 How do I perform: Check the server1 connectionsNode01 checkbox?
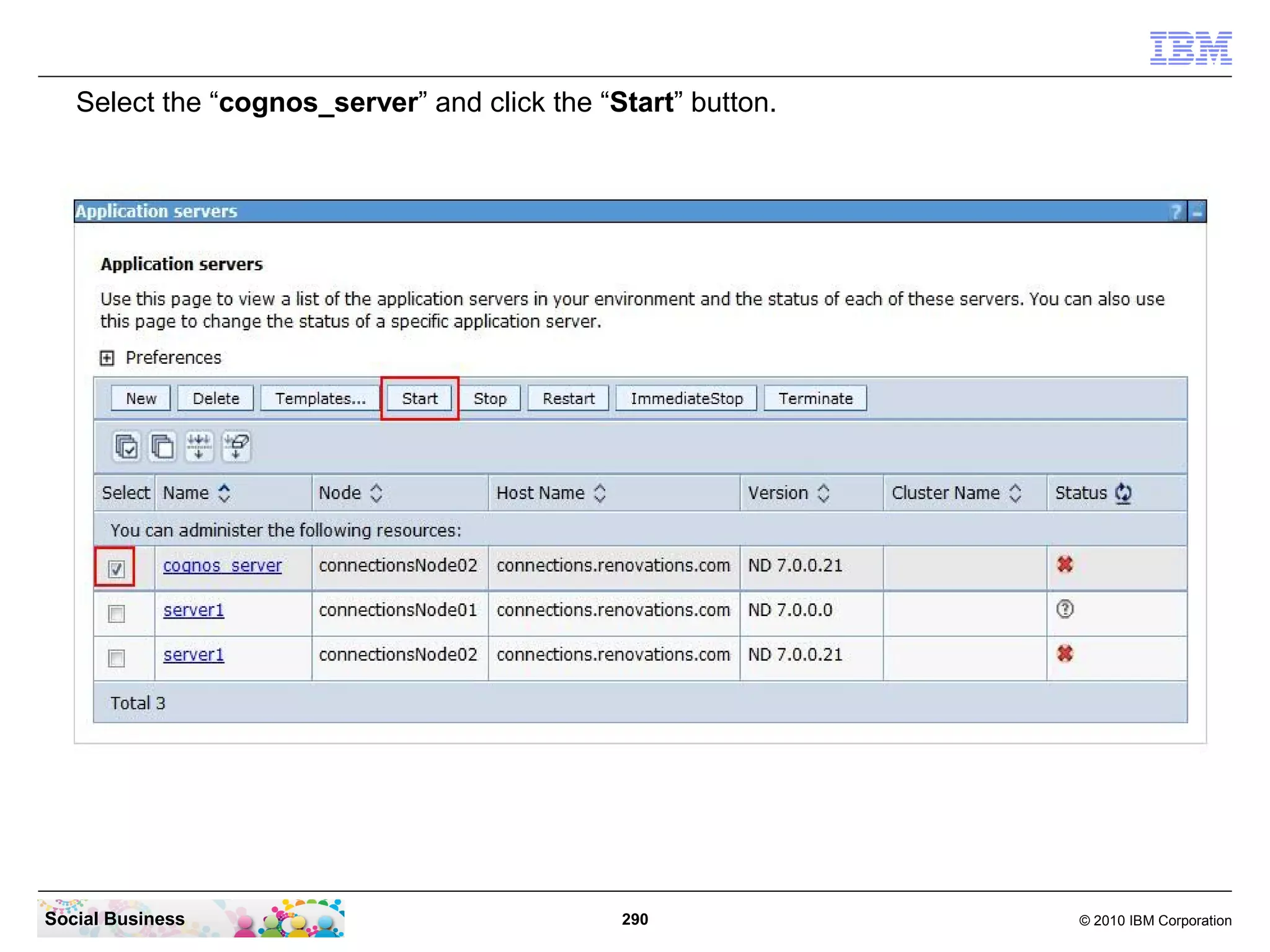(x=116, y=614)
